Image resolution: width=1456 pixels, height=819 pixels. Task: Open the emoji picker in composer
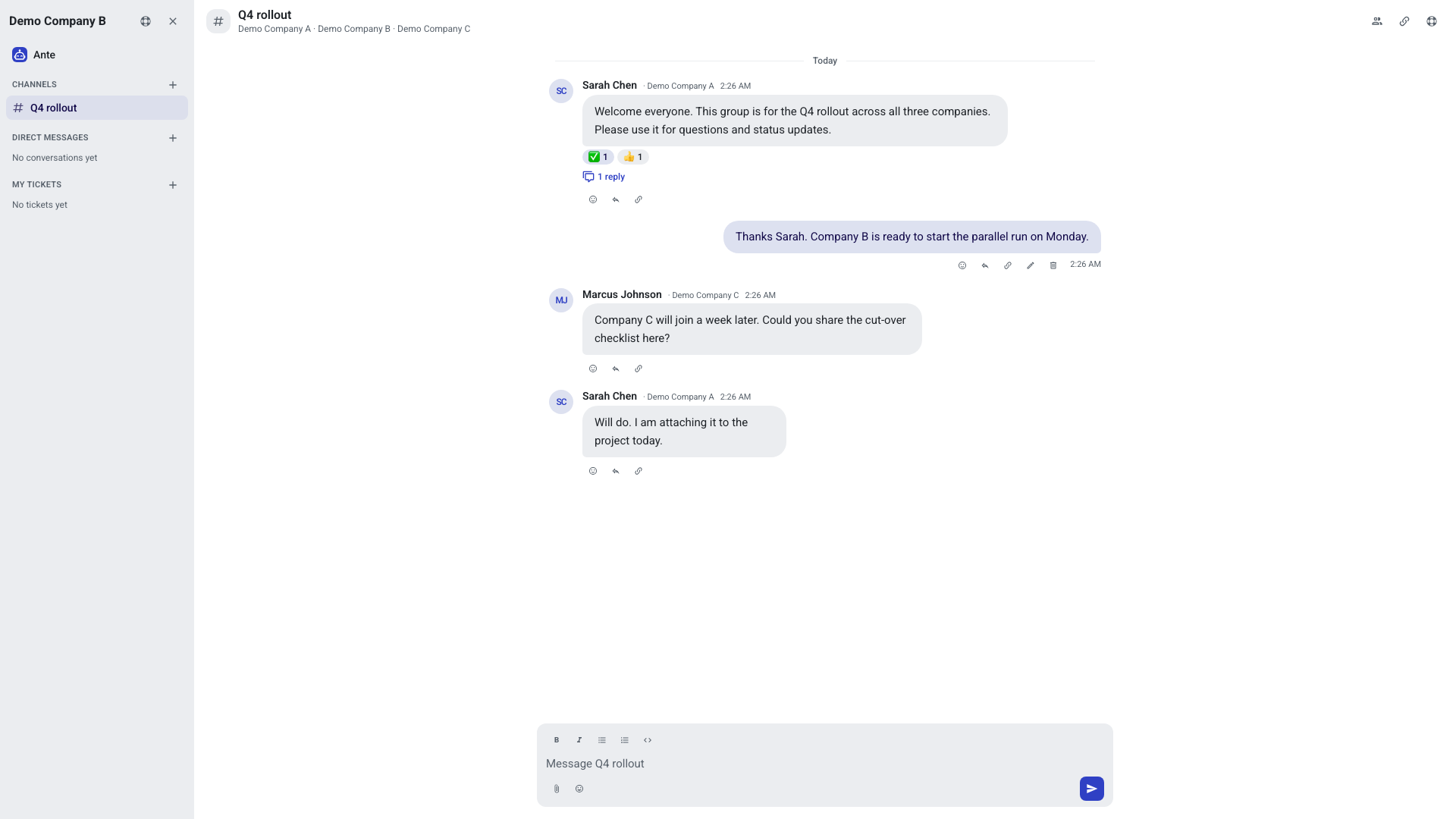[579, 789]
